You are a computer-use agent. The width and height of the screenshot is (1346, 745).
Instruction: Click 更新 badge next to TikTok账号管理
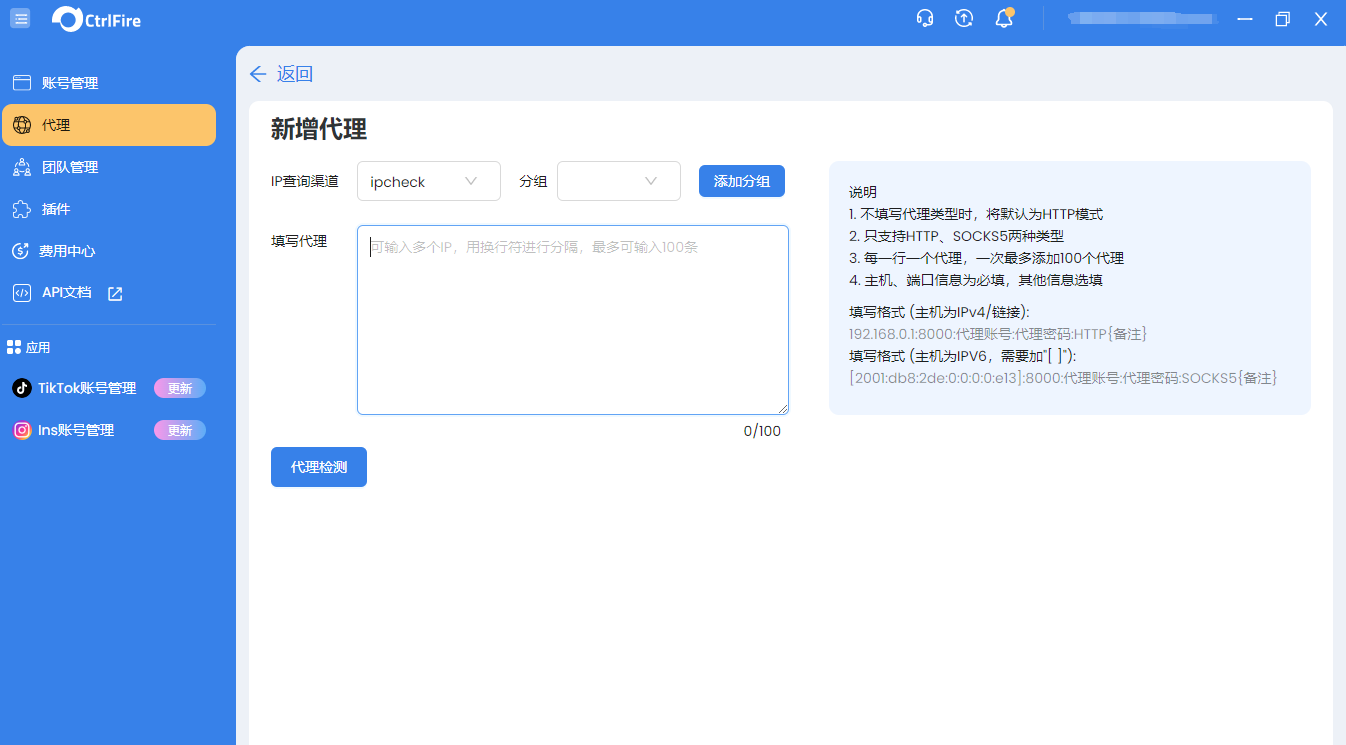point(180,388)
